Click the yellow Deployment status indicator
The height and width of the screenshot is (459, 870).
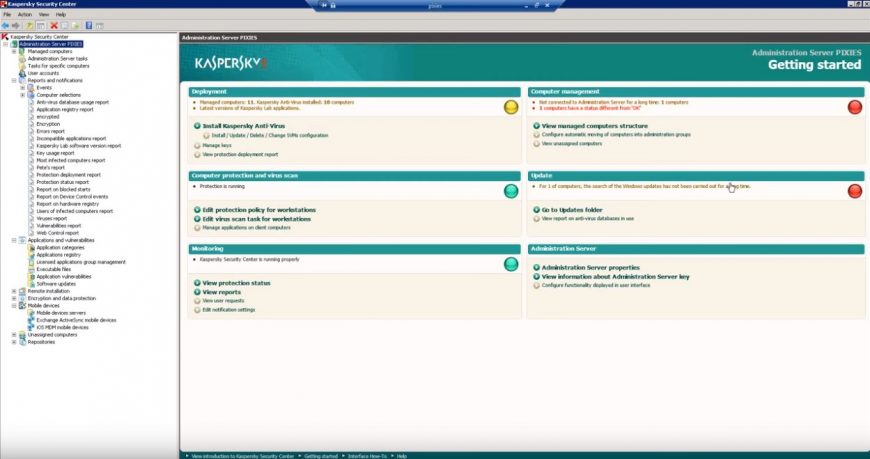click(511, 107)
